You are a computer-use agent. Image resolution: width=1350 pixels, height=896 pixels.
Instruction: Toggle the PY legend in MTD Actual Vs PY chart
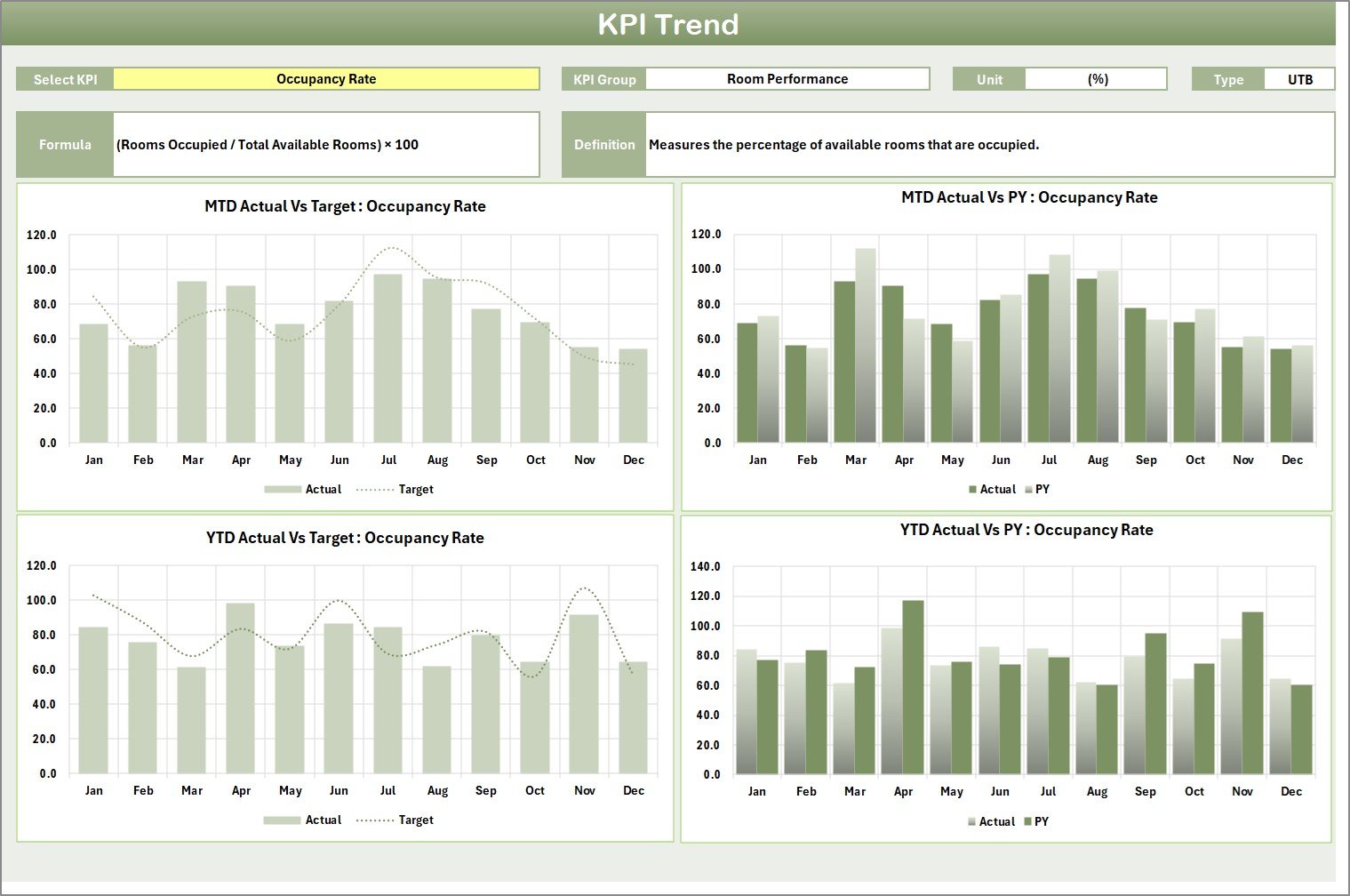coord(1042,489)
